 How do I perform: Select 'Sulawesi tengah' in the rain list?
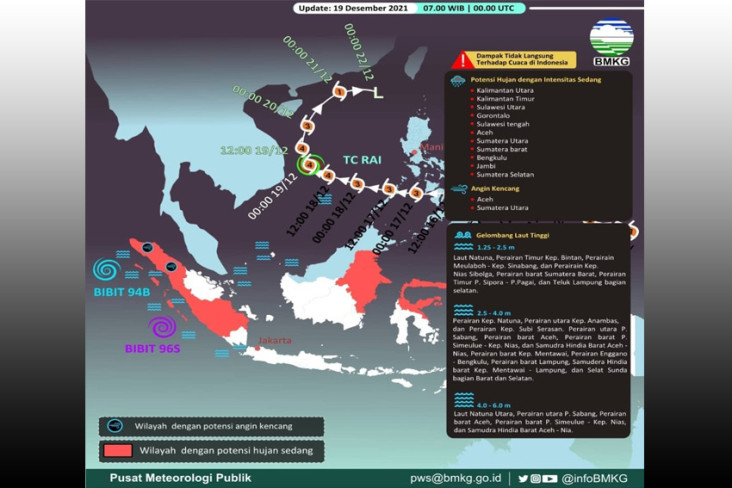tap(503, 124)
